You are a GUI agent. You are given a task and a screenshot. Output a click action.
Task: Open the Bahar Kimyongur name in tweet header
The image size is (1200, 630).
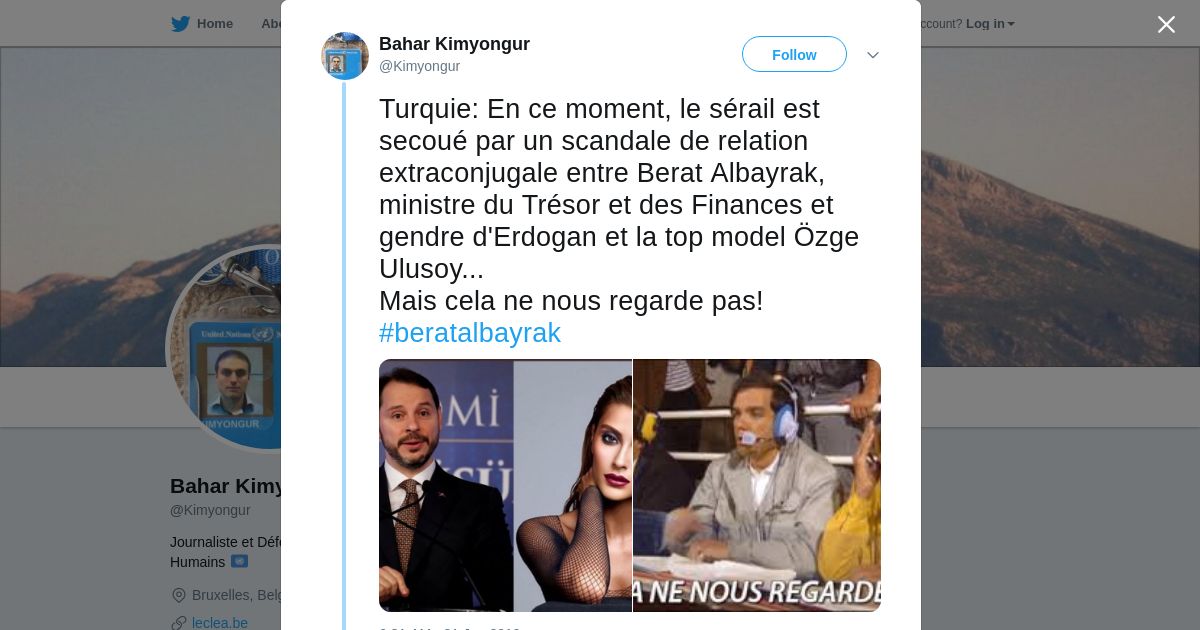click(454, 44)
